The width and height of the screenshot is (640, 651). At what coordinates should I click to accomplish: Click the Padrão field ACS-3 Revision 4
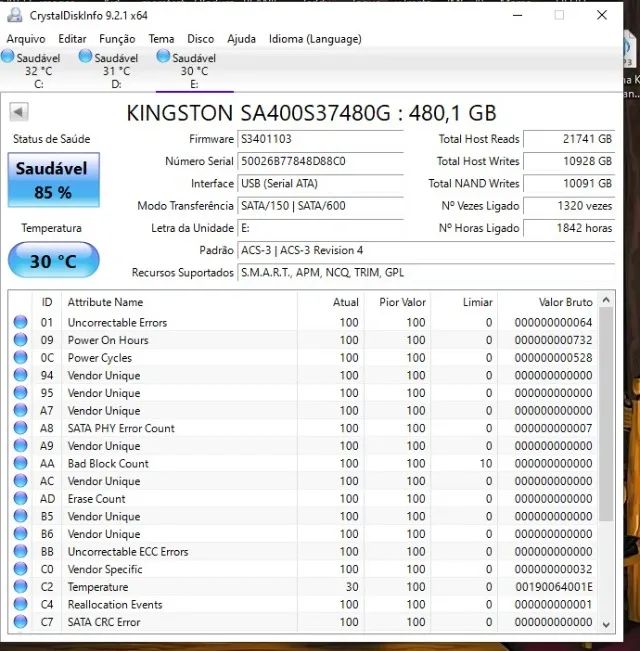point(426,250)
